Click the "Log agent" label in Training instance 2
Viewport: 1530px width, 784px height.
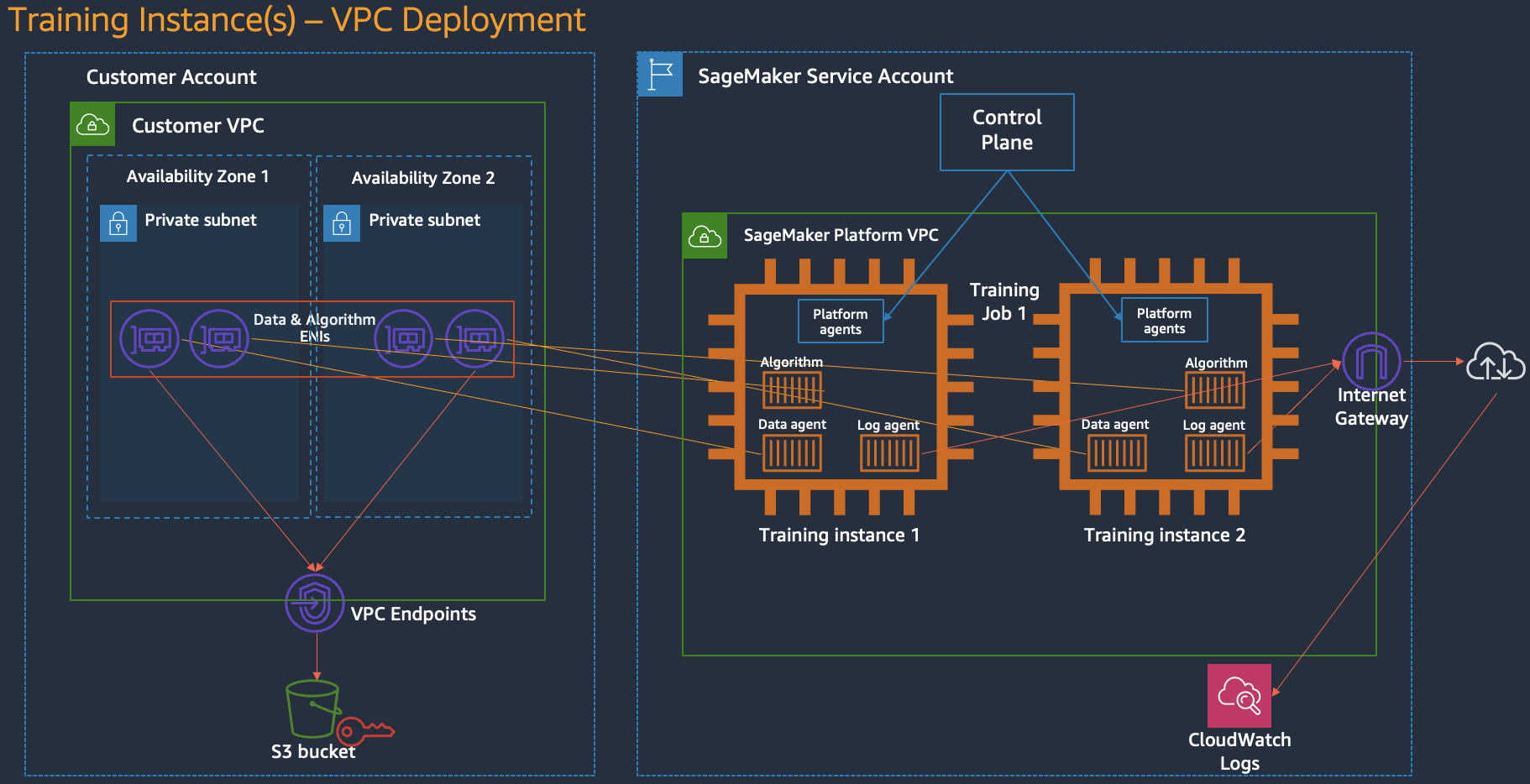click(1214, 426)
